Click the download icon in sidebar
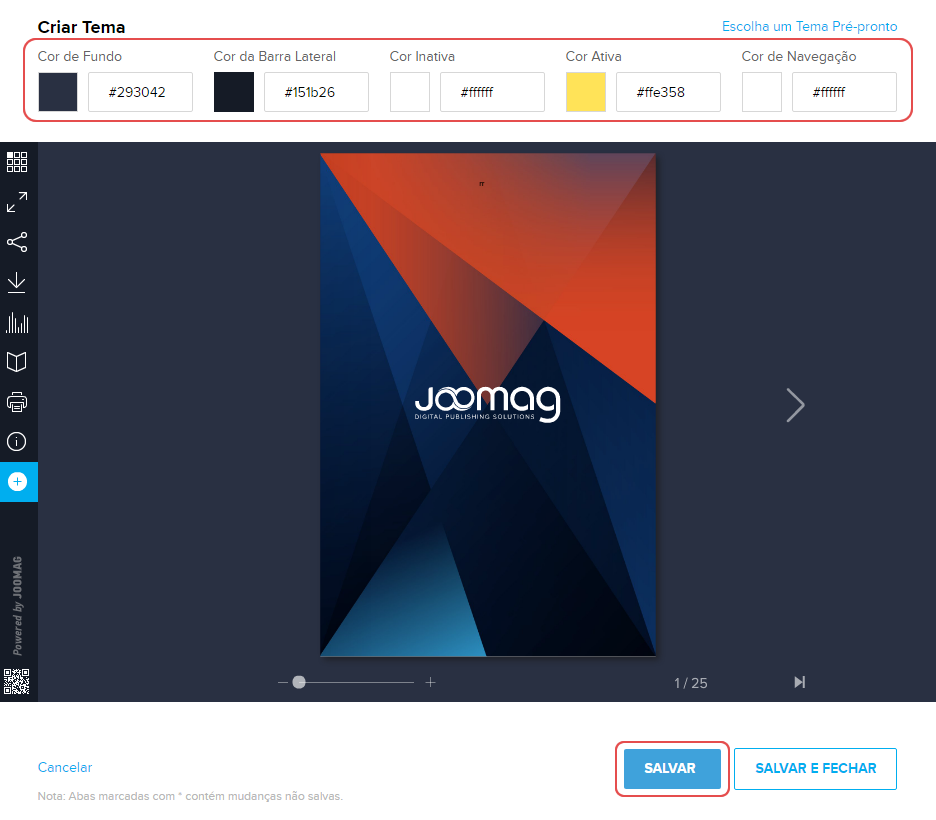This screenshot has width=936, height=820. click(x=17, y=283)
